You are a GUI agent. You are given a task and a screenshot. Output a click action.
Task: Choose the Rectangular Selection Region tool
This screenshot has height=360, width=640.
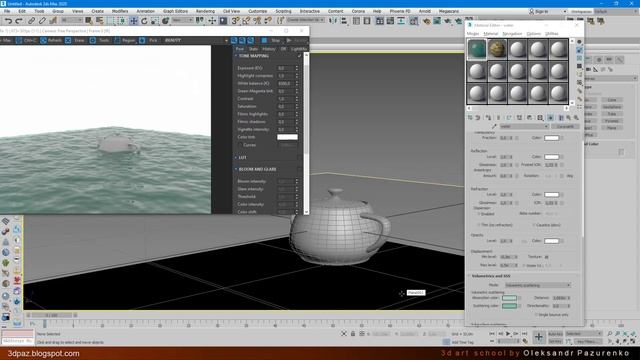click(111, 21)
